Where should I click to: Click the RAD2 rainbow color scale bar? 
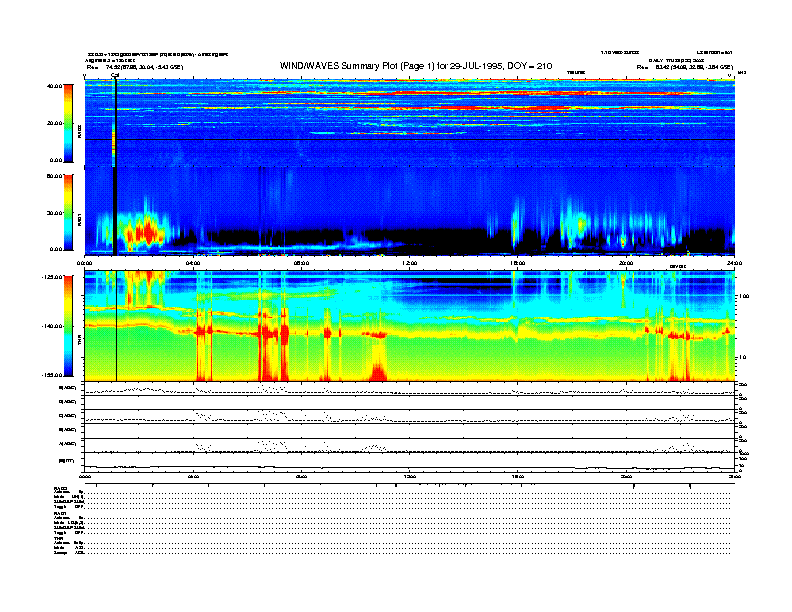68,123
